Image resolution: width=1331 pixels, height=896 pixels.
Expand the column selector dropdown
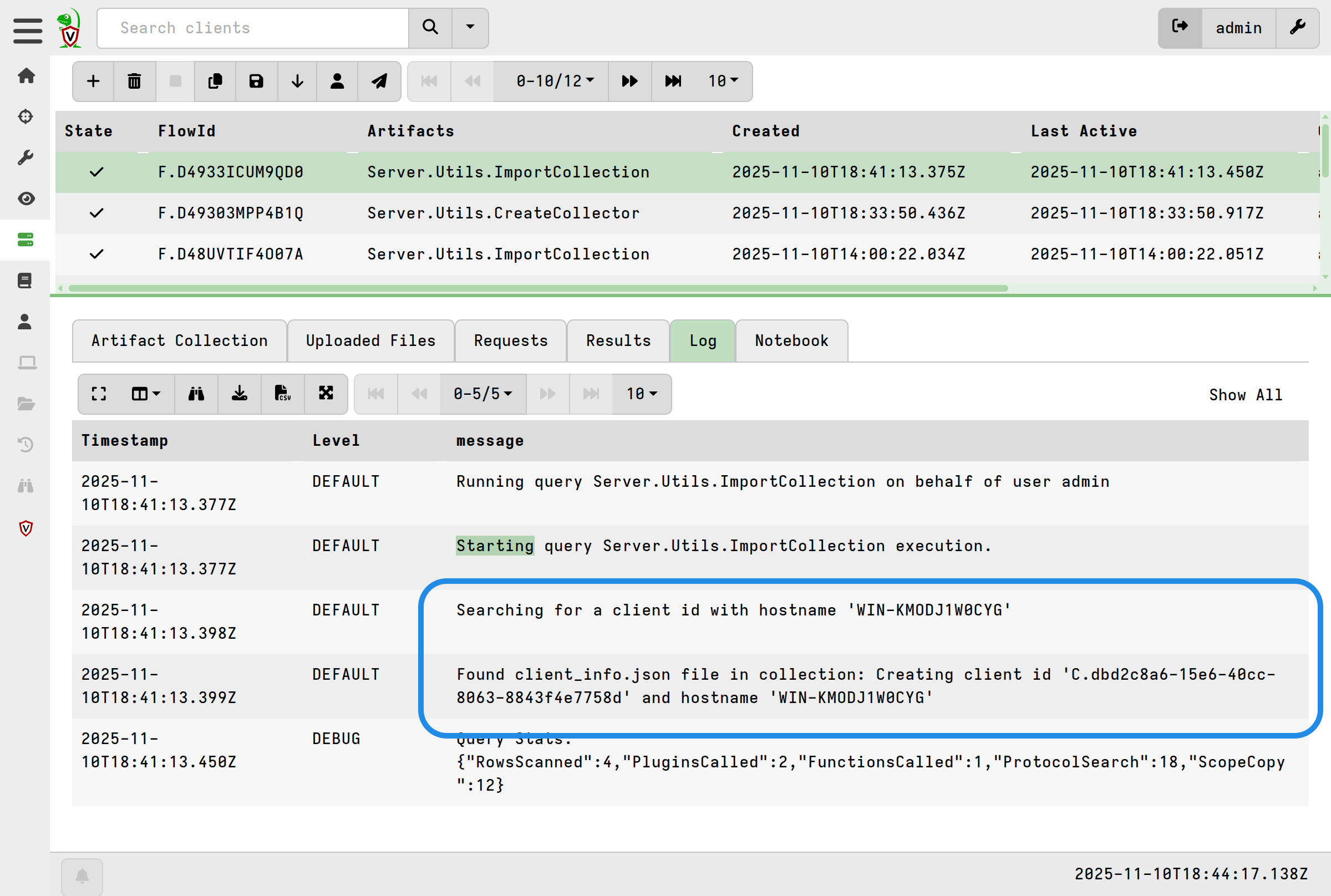[146, 394]
